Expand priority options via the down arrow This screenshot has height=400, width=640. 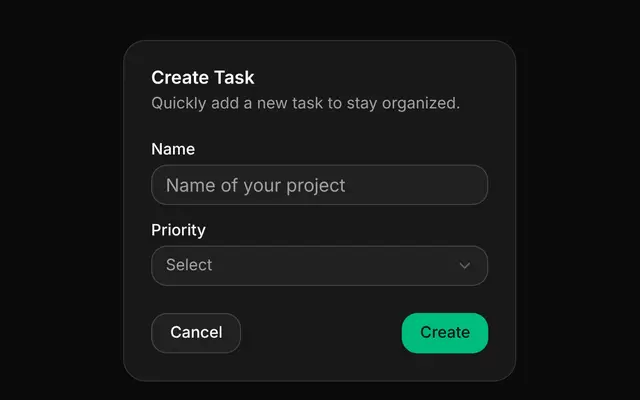(464, 266)
